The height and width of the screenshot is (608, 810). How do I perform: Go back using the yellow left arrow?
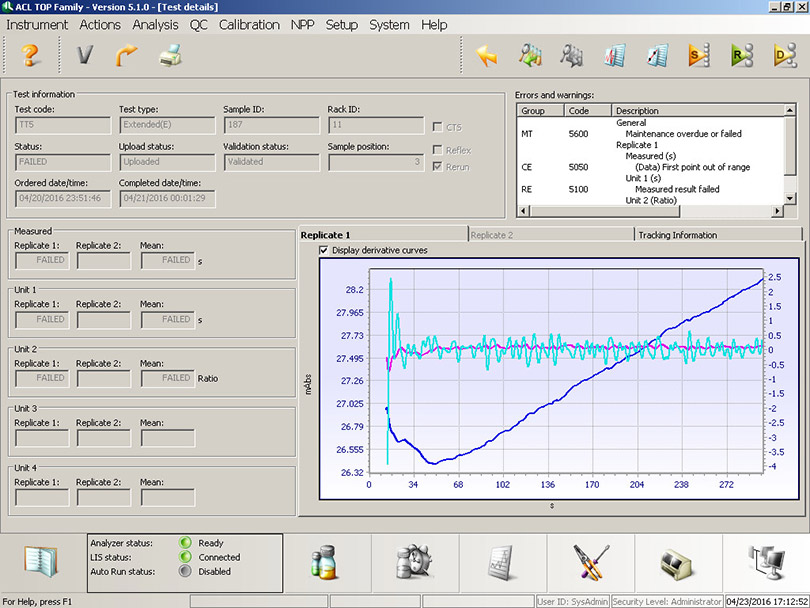coord(487,55)
